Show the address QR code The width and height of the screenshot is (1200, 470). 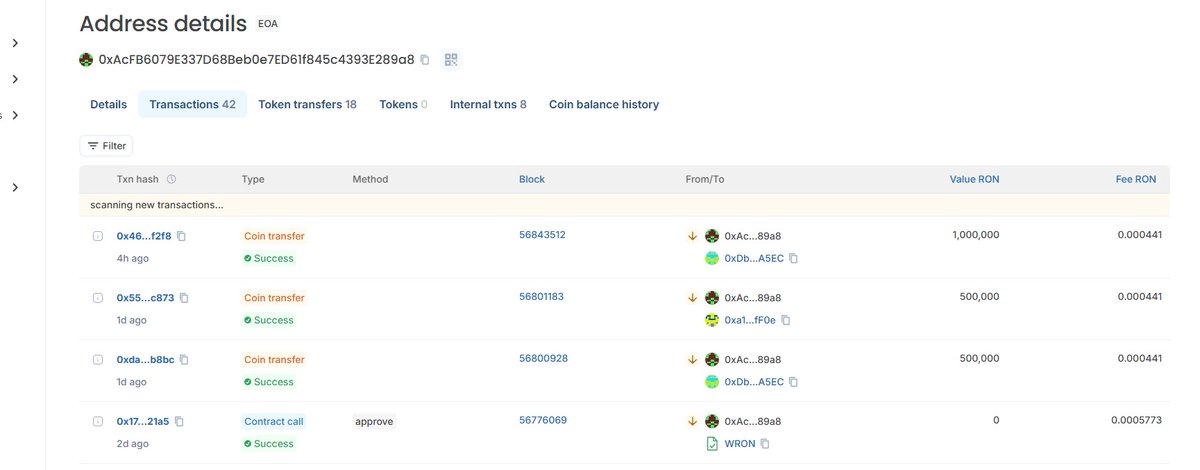coord(451,60)
